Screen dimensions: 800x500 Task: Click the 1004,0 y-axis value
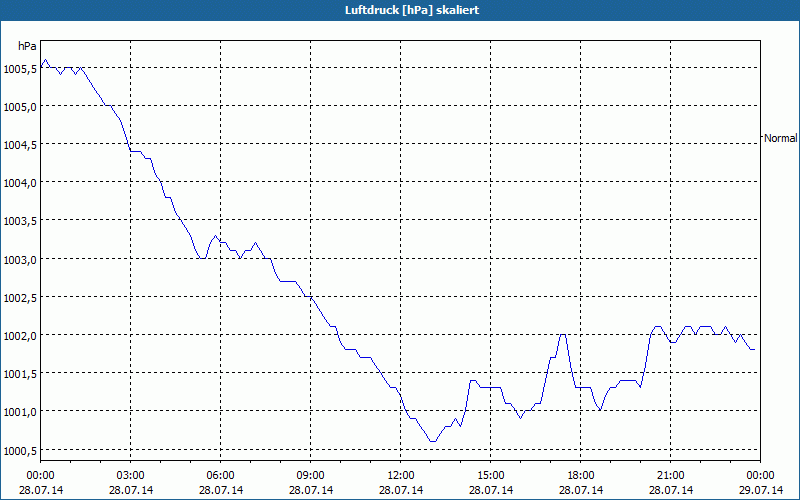click(20, 184)
